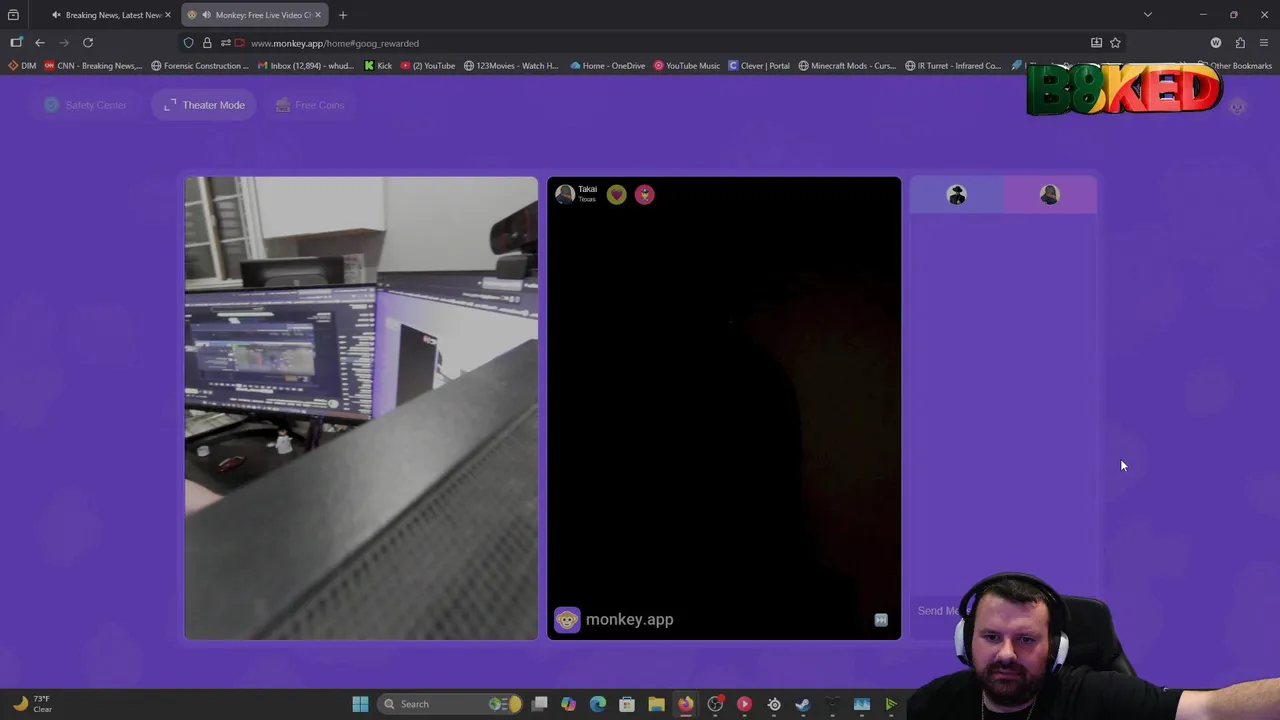This screenshot has height=720, width=1280.
Task: Close the Monkey tab
Action: (317, 15)
